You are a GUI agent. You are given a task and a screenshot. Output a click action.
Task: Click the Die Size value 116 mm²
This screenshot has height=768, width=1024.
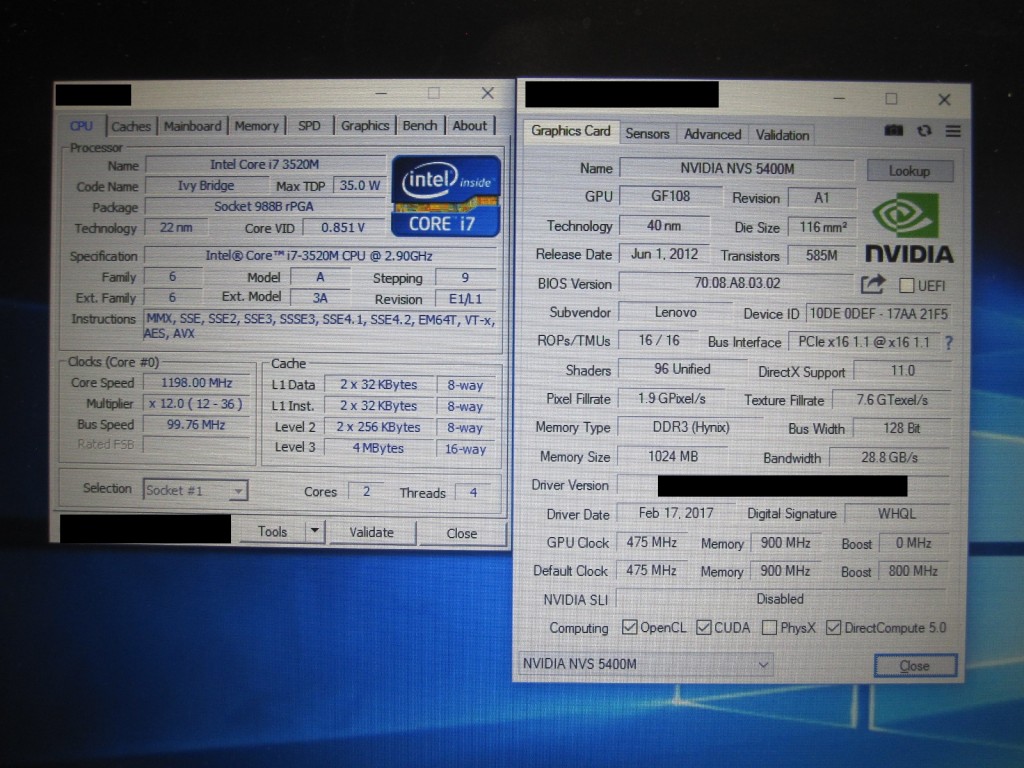823,227
